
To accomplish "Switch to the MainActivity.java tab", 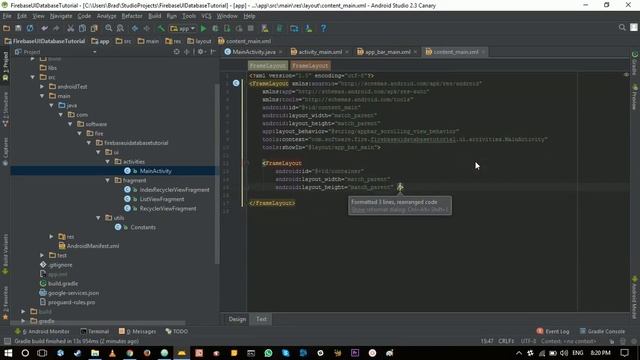I will click(254, 52).
